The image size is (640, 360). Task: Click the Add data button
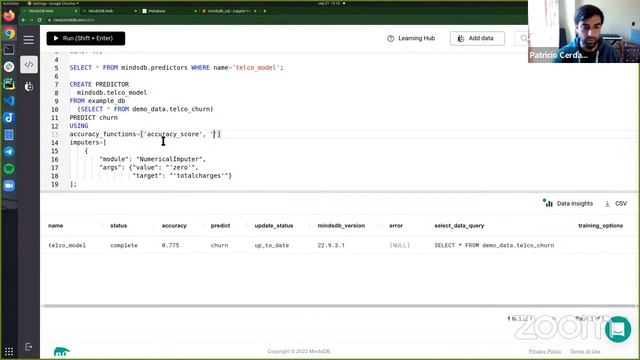(x=477, y=38)
